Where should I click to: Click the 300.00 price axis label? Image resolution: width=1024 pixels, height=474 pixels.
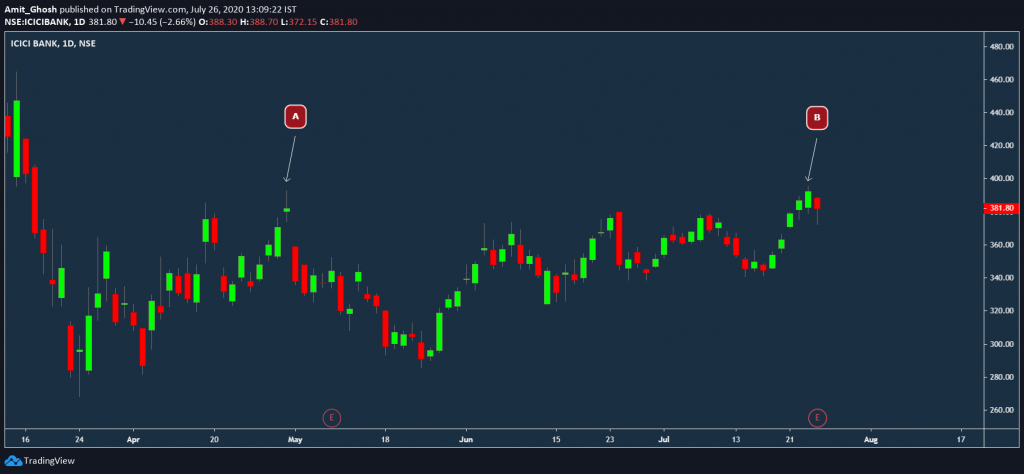1001,344
